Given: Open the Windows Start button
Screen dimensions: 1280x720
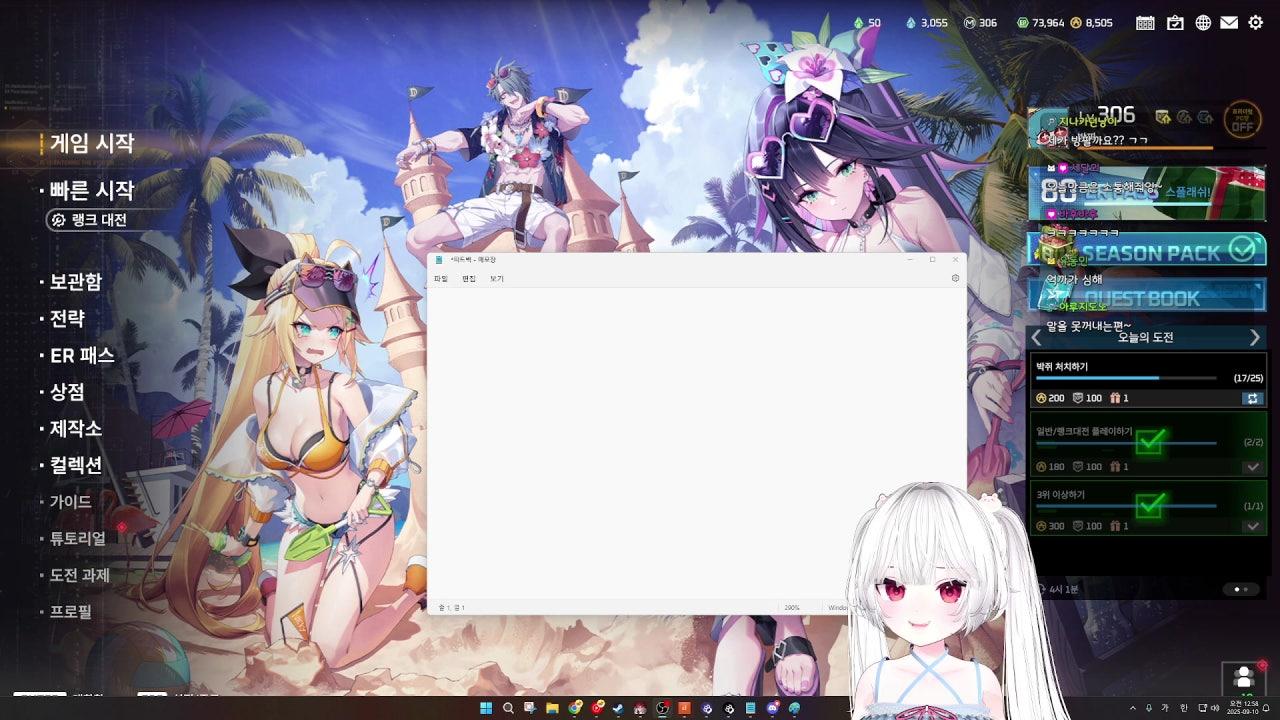Looking at the screenshot, I should click(486, 708).
